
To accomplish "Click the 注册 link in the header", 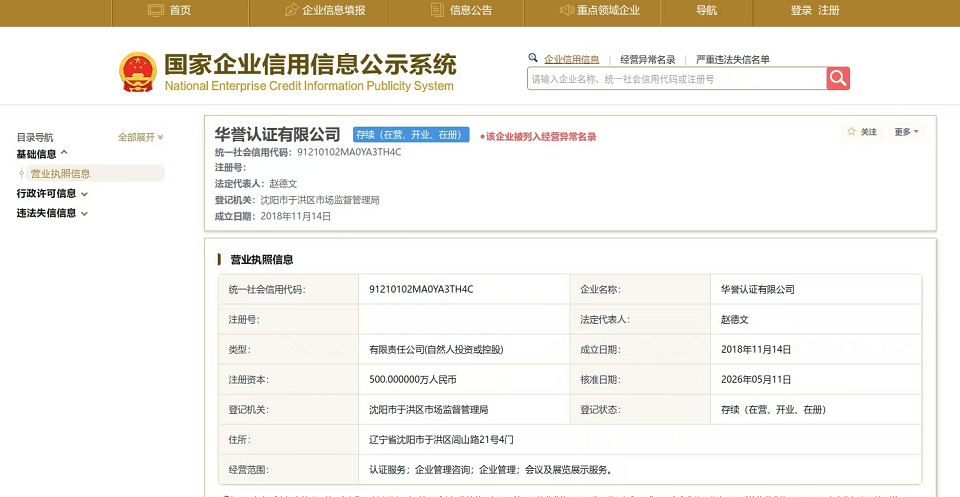I will click(829, 10).
